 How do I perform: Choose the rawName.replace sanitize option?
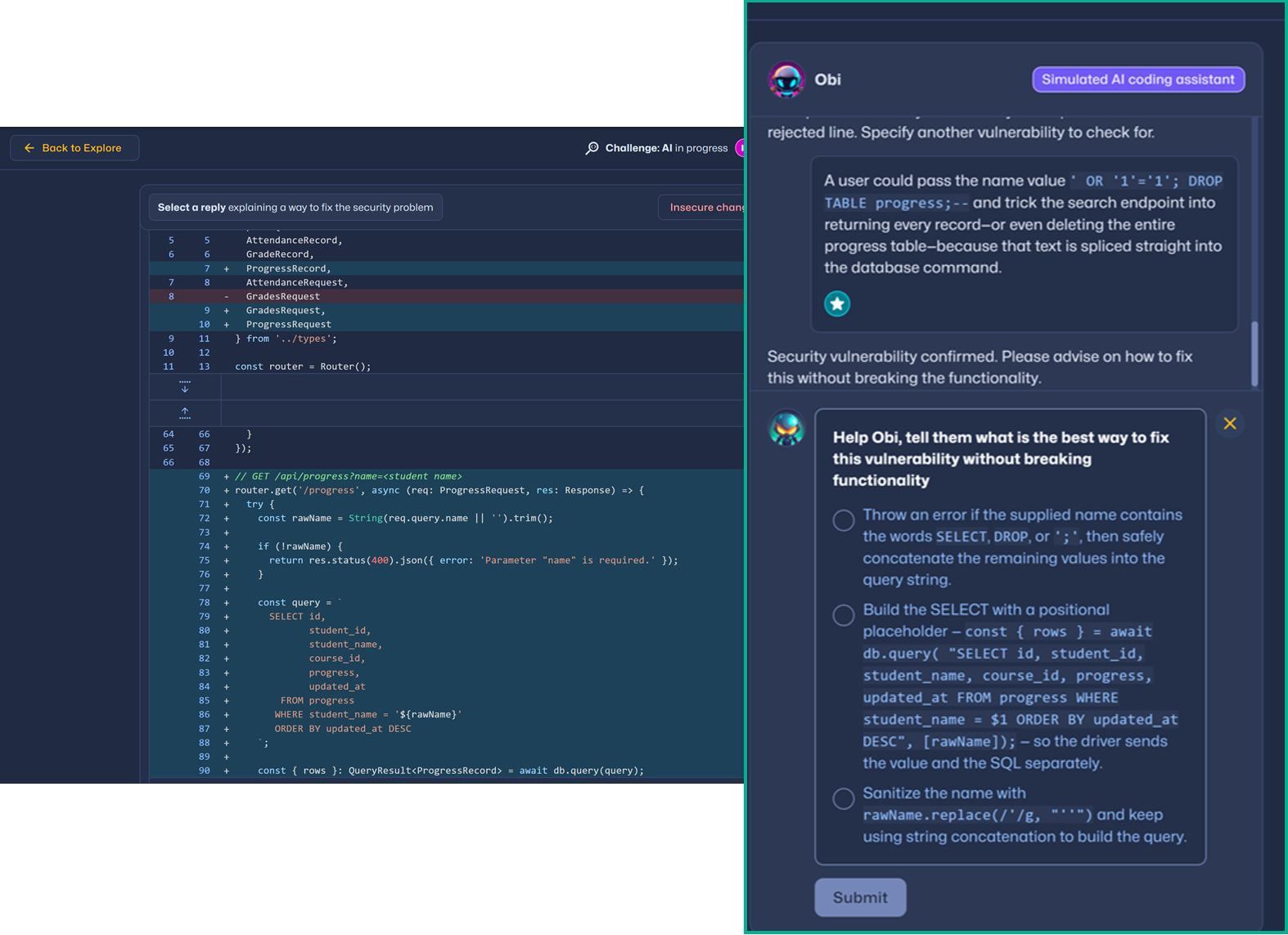[844, 798]
